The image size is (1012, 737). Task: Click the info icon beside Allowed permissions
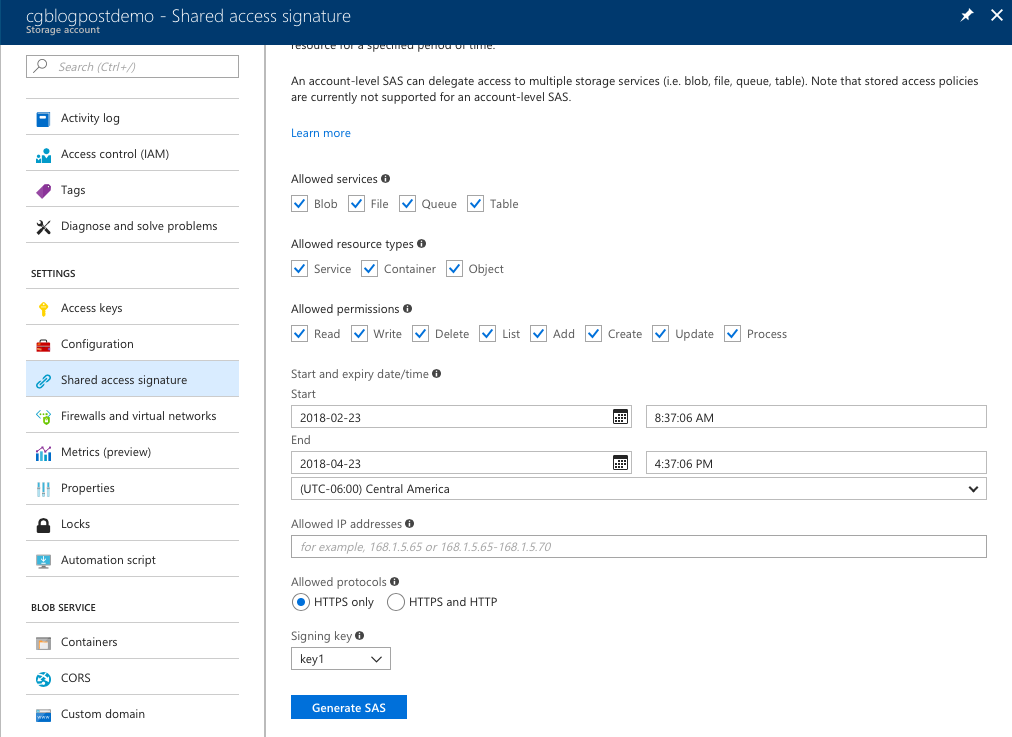tap(407, 309)
